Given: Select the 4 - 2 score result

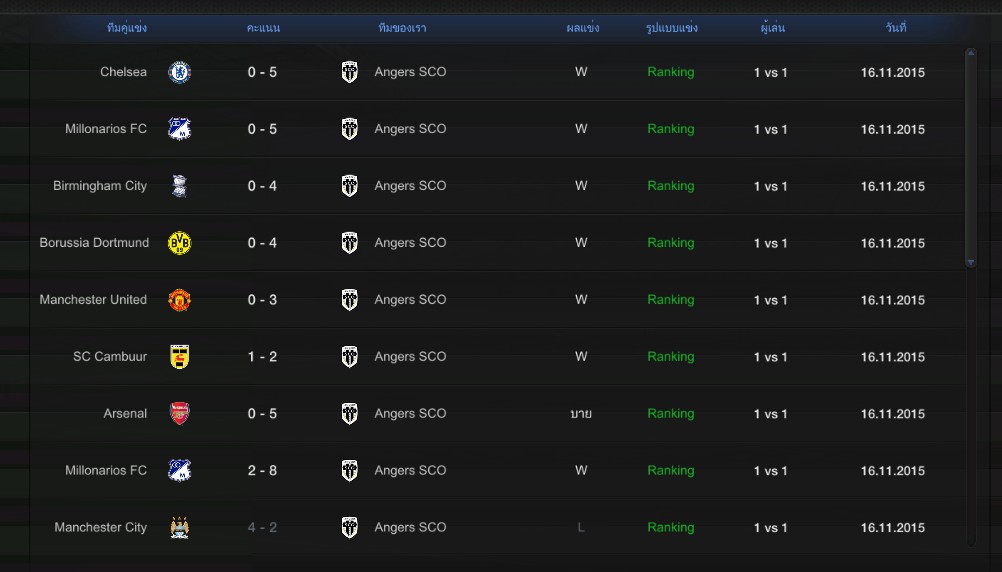Looking at the screenshot, I should point(263,528).
